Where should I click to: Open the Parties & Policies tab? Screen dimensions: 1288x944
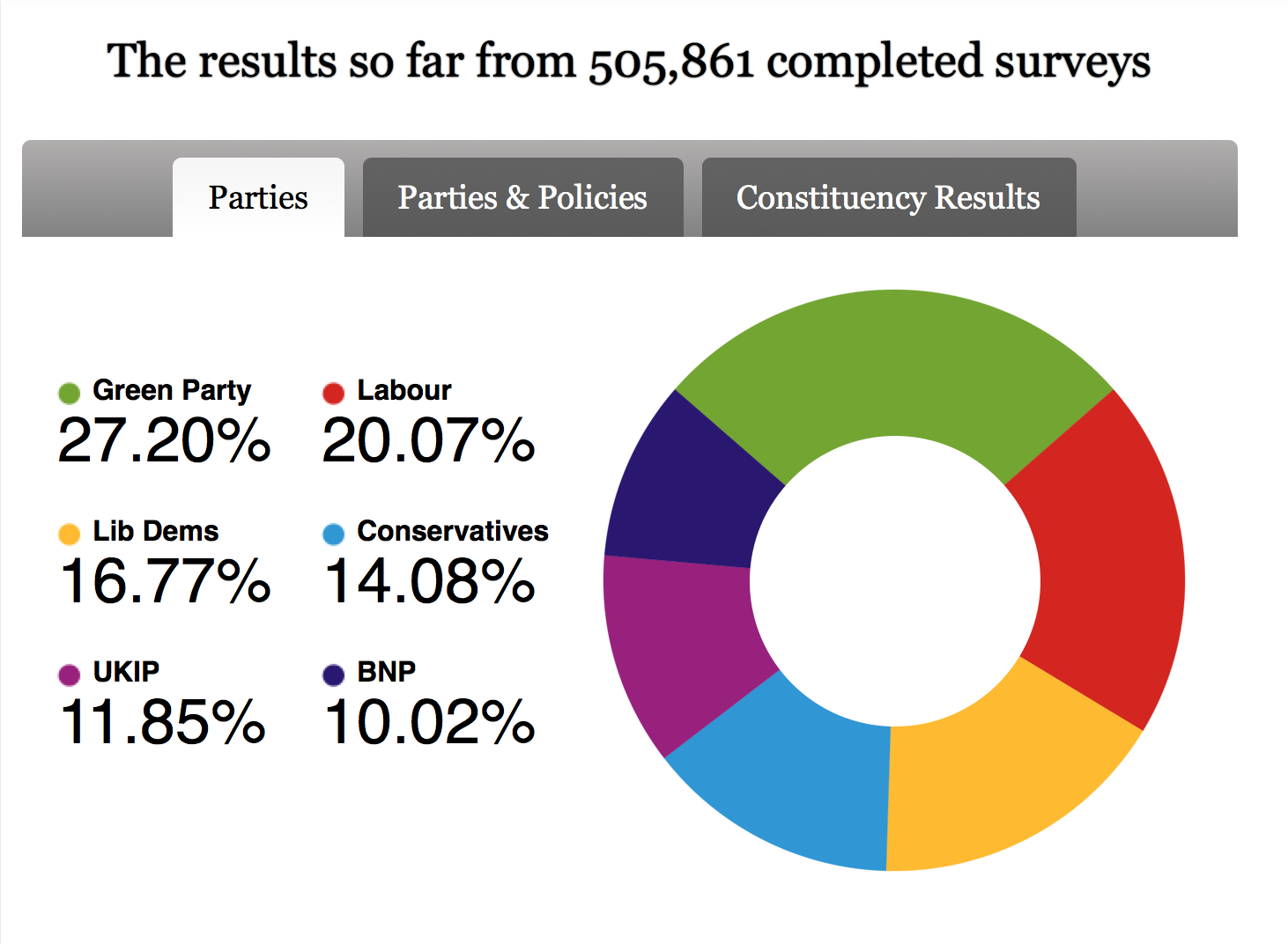coord(522,198)
